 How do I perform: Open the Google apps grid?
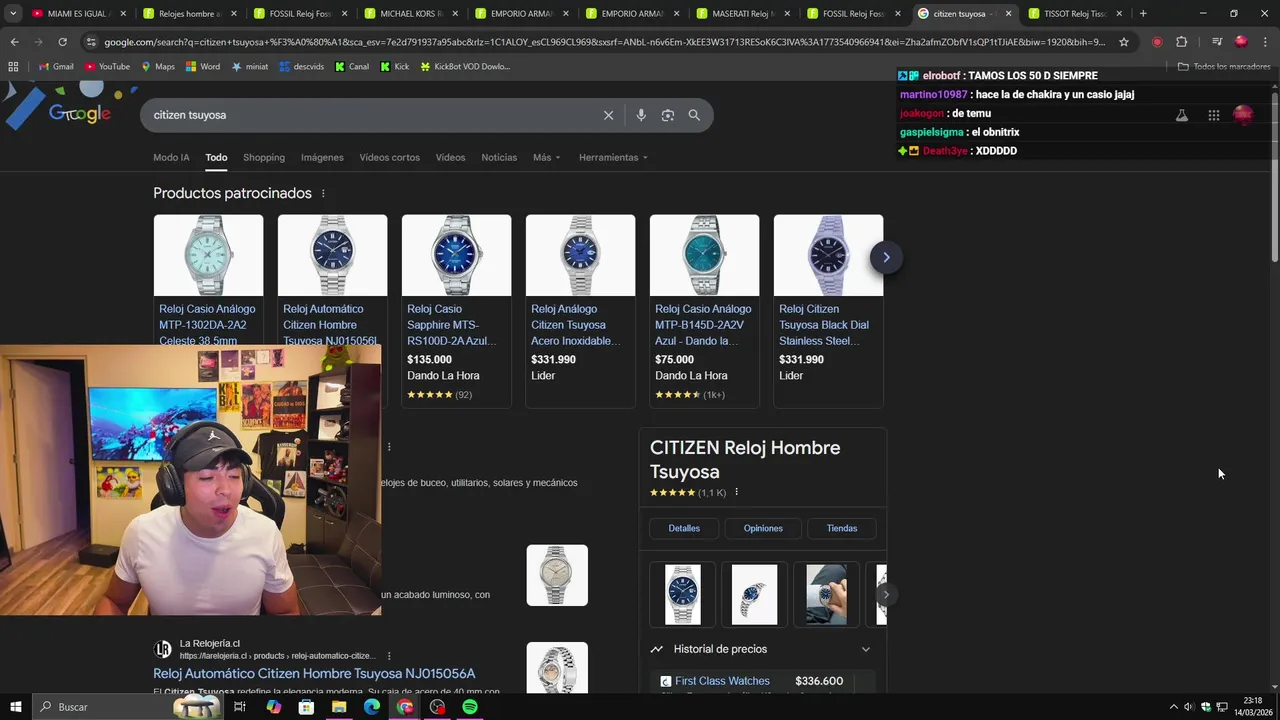pyautogui.click(x=1213, y=115)
